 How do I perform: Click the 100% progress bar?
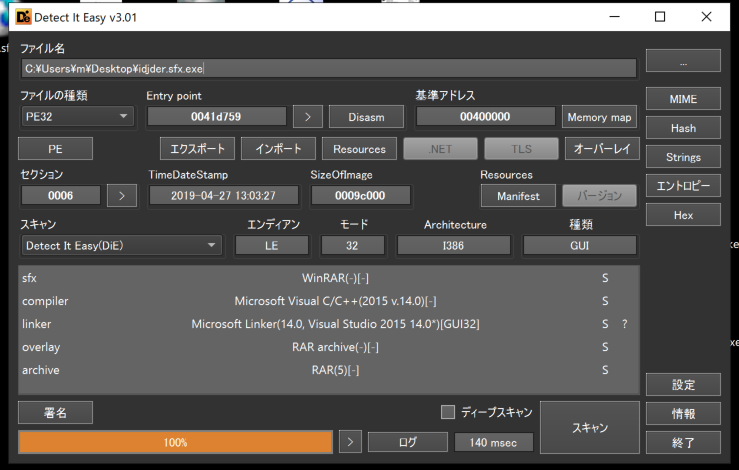(175, 442)
